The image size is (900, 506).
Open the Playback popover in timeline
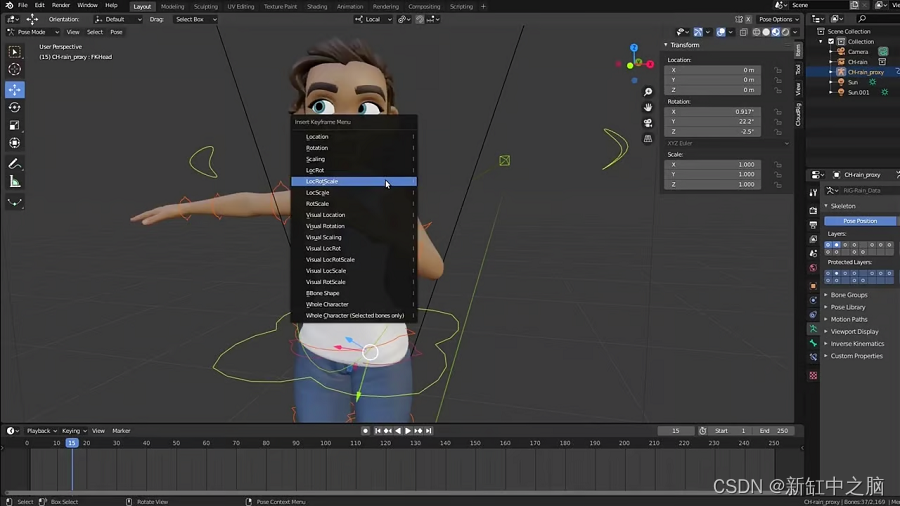point(41,431)
